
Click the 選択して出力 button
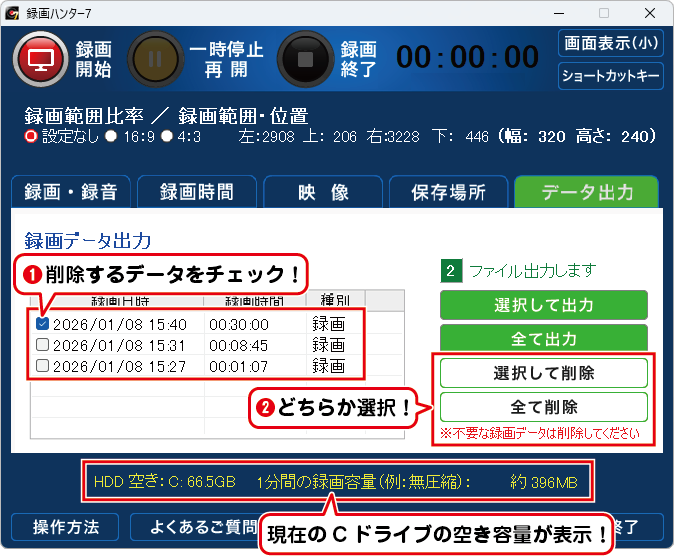click(543, 305)
